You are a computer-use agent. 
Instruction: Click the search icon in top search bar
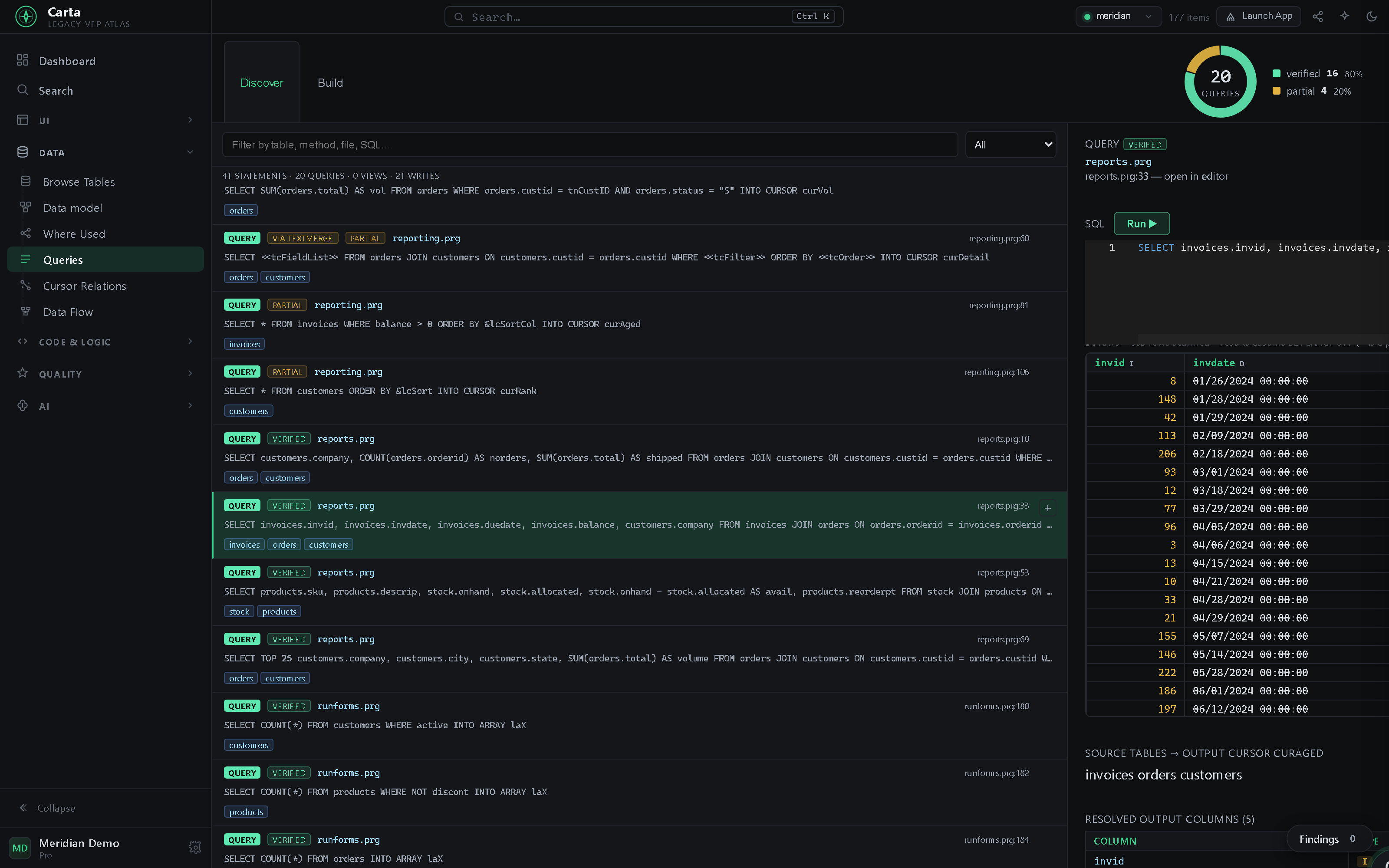coord(459,17)
